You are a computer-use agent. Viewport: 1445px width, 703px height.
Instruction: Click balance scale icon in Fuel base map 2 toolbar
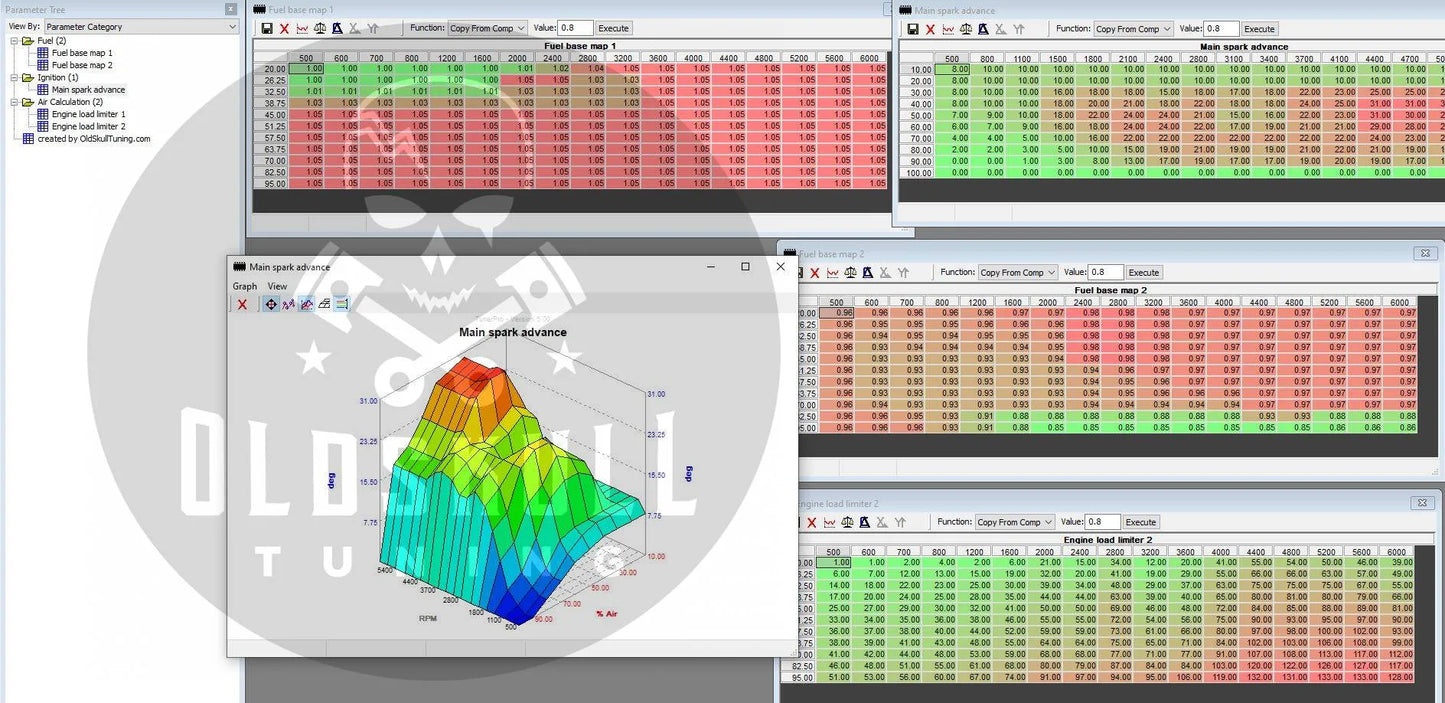[x=850, y=273]
